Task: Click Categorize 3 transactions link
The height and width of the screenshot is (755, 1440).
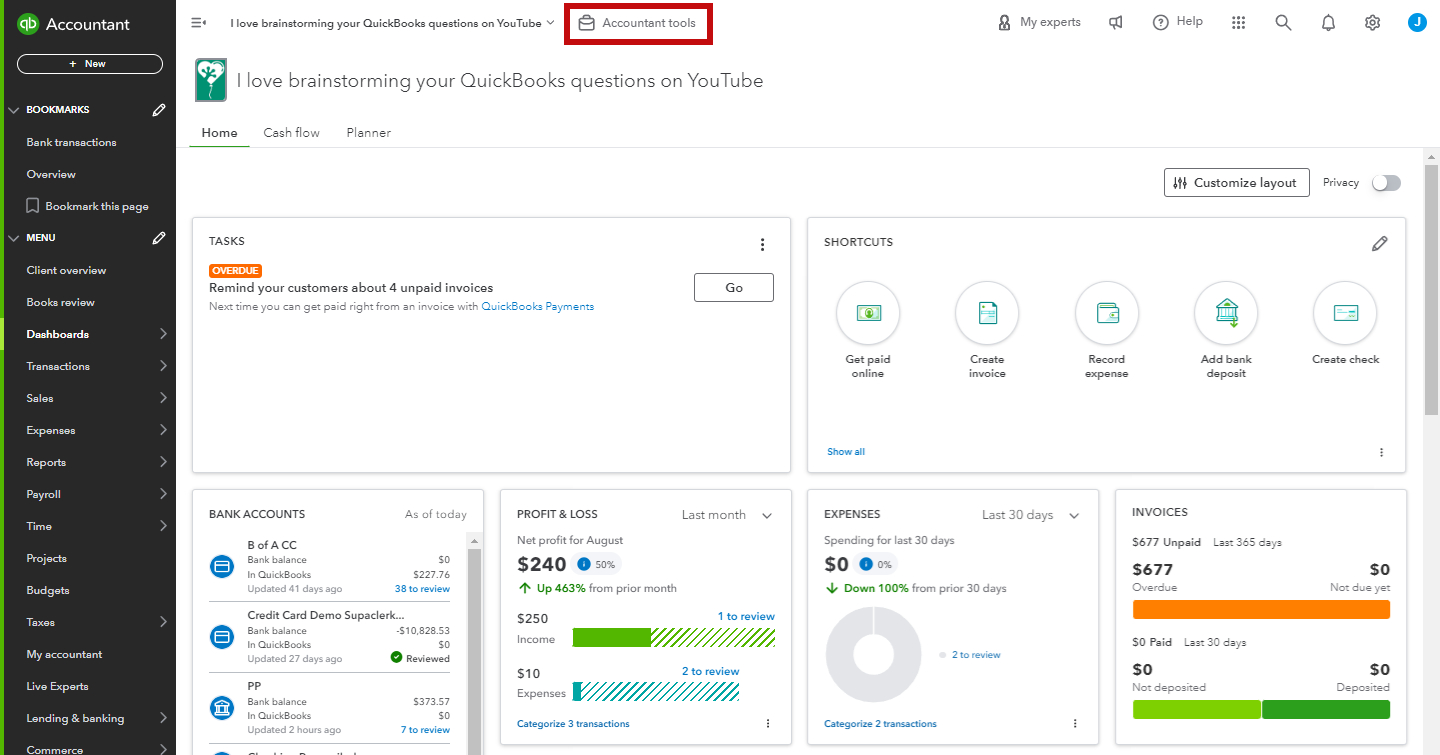Action: tap(573, 723)
